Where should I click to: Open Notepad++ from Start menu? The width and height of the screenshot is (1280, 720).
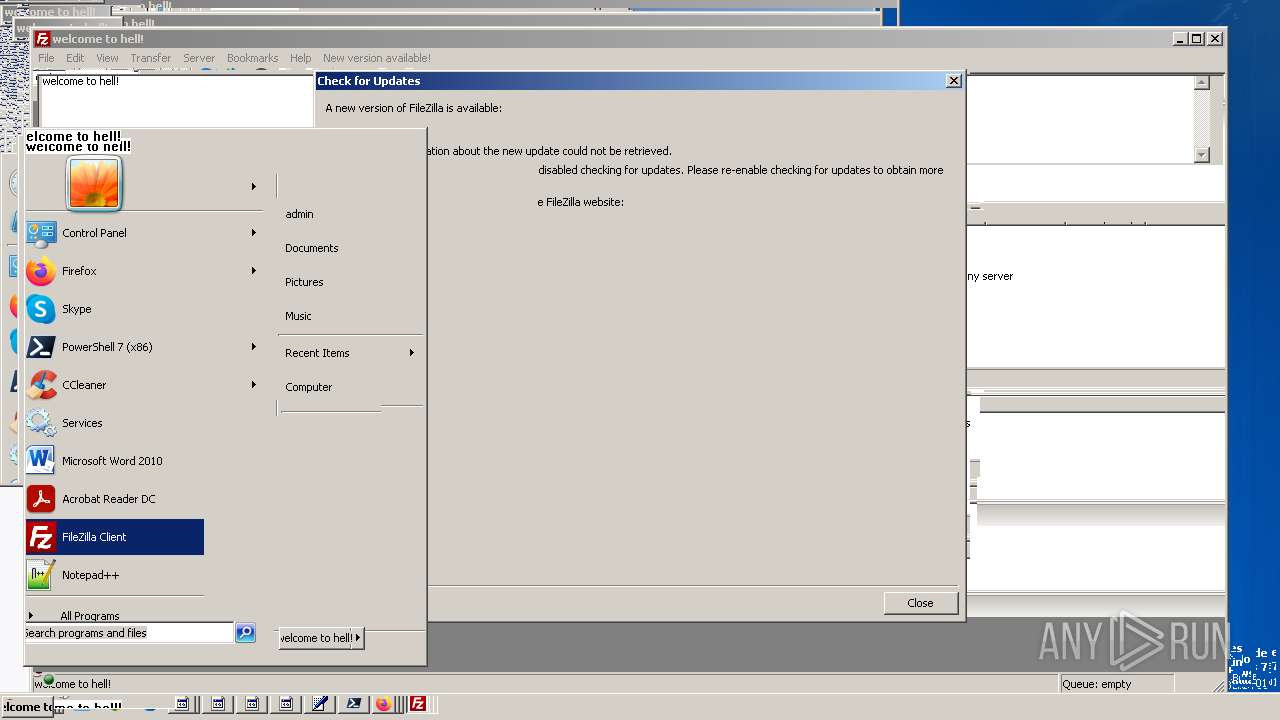tap(114, 575)
